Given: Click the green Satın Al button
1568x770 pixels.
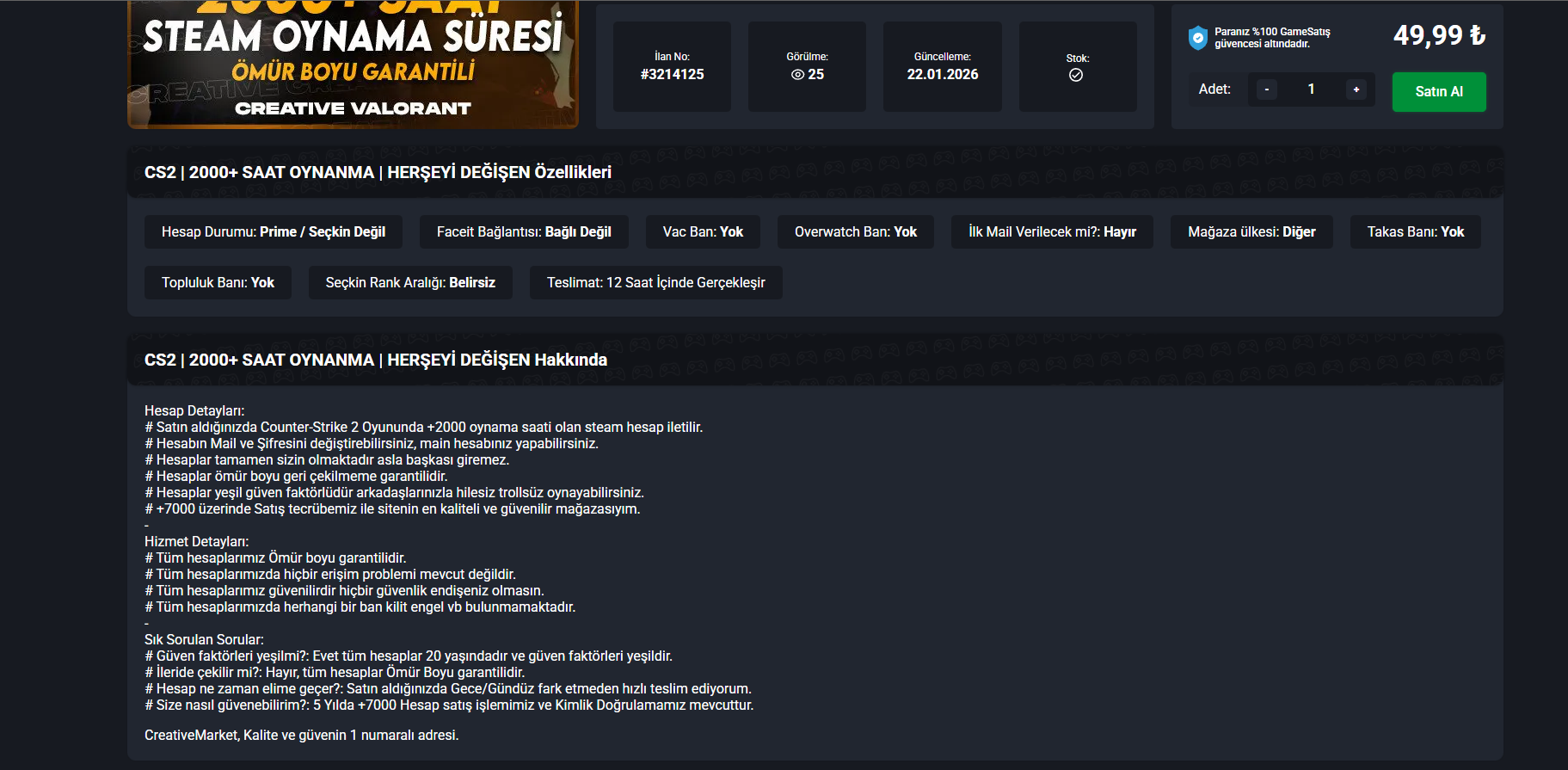Looking at the screenshot, I should [x=1439, y=91].
